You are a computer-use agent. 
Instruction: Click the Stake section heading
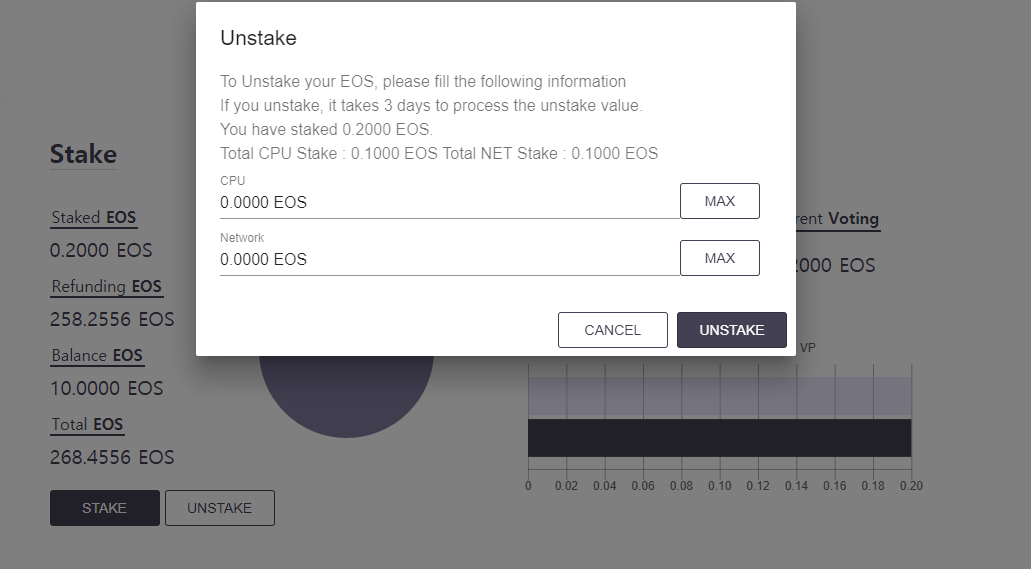(x=83, y=154)
